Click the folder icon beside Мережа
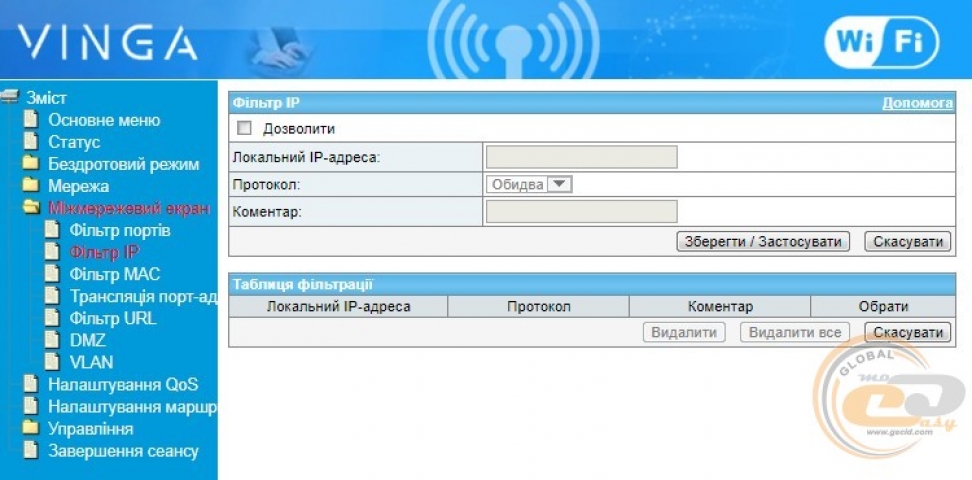The width and height of the screenshot is (972, 480). pyautogui.click(x=30, y=185)
